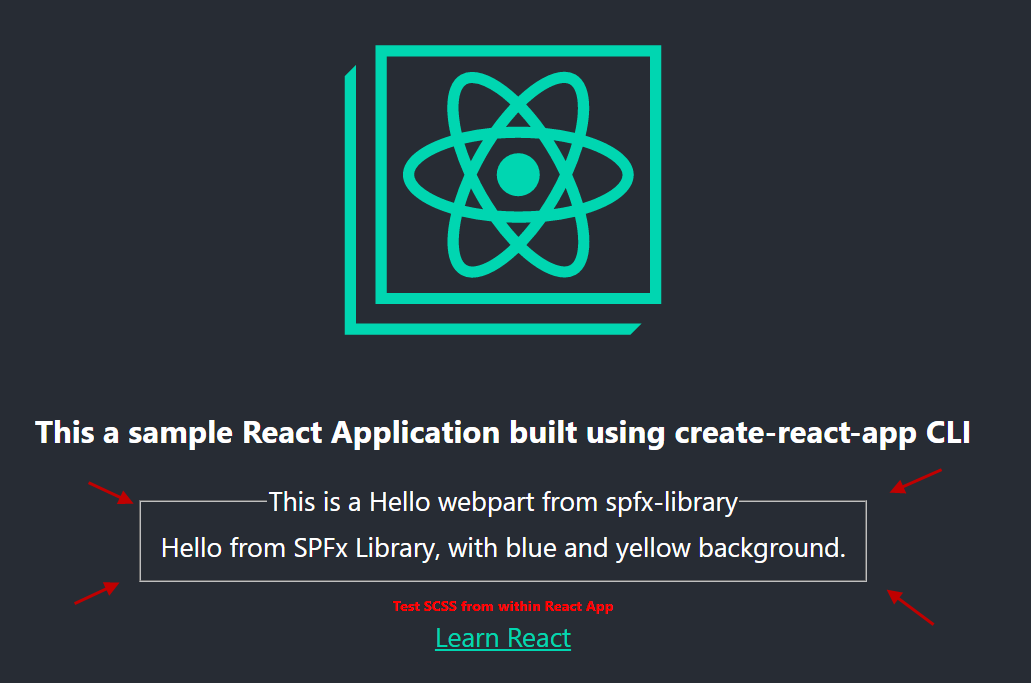Click the lower-left red arrow below the webpart
Viewport: 1031px width, 683px height.
point(95,593)
